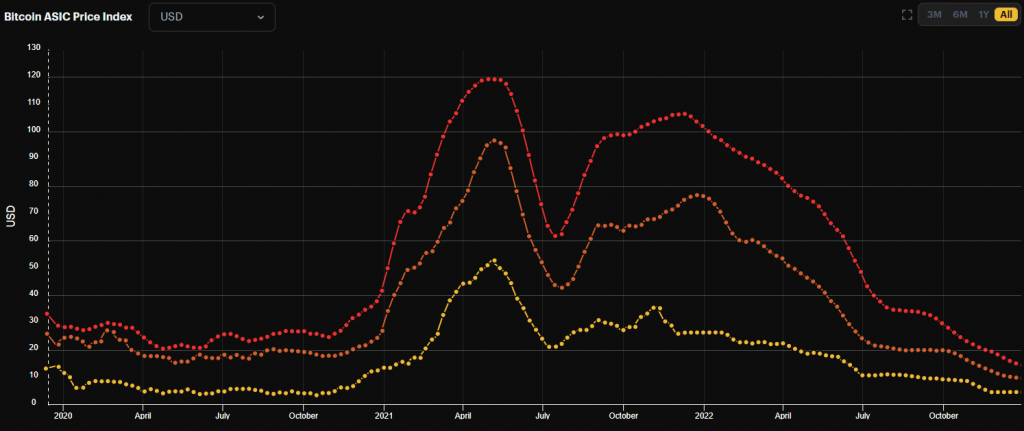Click the orange line peak near 97
This screenshot has width=1024, height=431.
494,140
